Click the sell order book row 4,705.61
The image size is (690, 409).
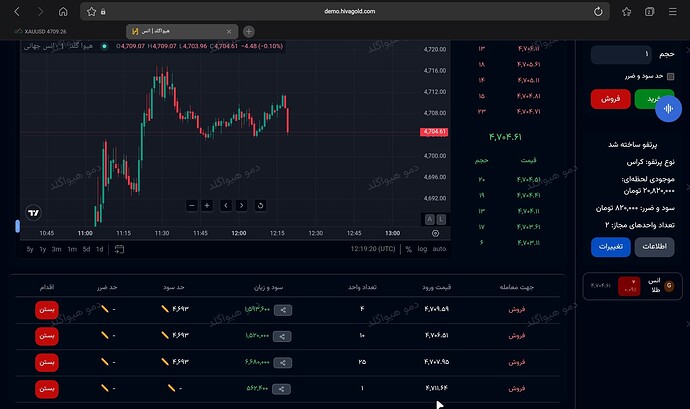509,64
